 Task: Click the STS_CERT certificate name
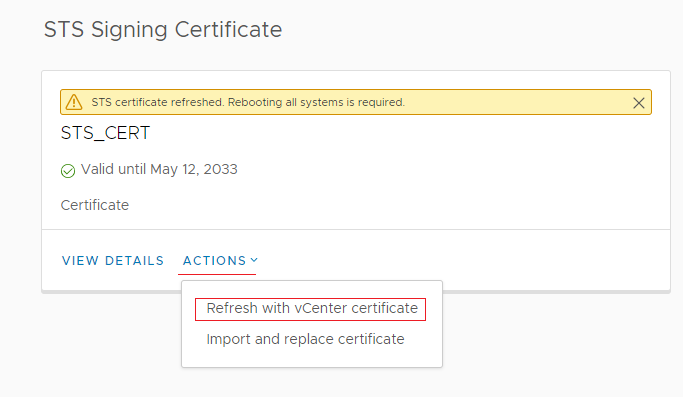pyautogui.click(x=105, y=133)
